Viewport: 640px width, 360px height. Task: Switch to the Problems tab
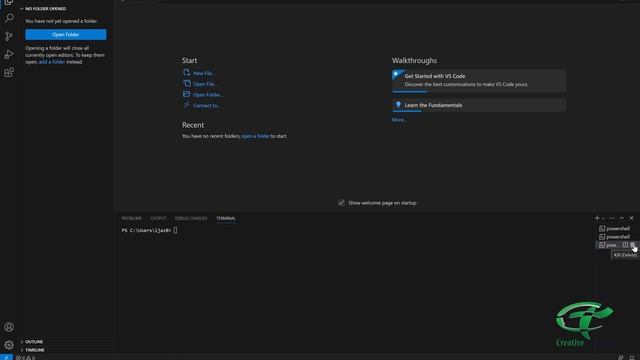tap(131, 218)
